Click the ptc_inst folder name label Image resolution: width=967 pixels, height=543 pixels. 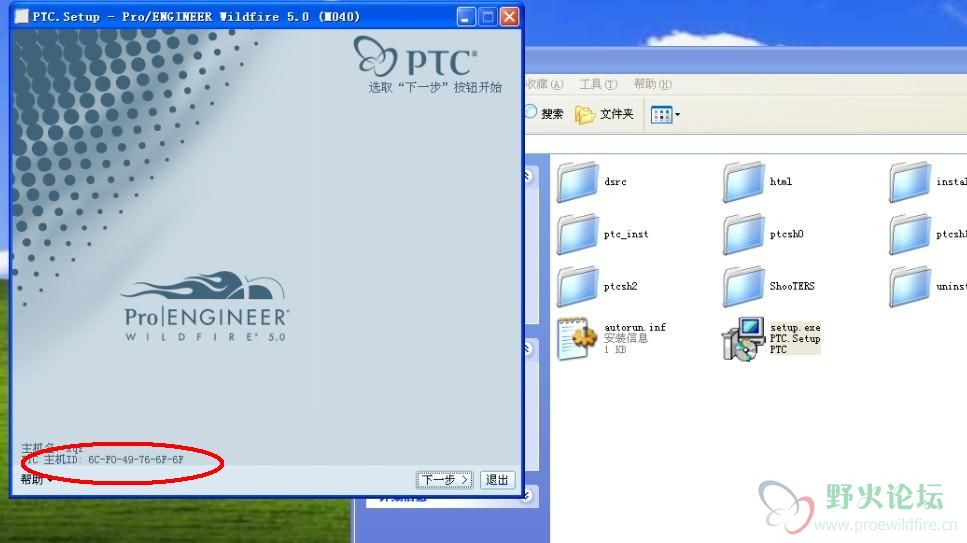click(626, 234)
